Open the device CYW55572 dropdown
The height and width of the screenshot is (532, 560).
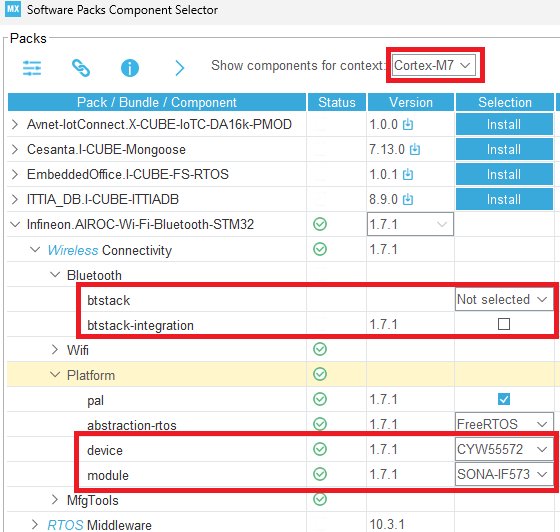coord(504,449)
